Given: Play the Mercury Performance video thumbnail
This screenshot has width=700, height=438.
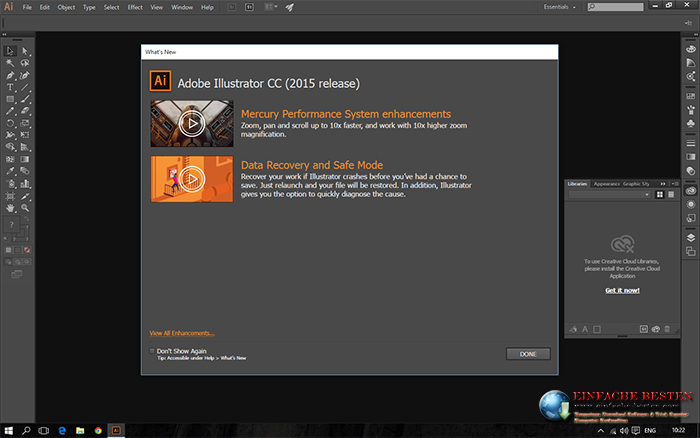Looking at the screenshot, I should tap(192, 123).
